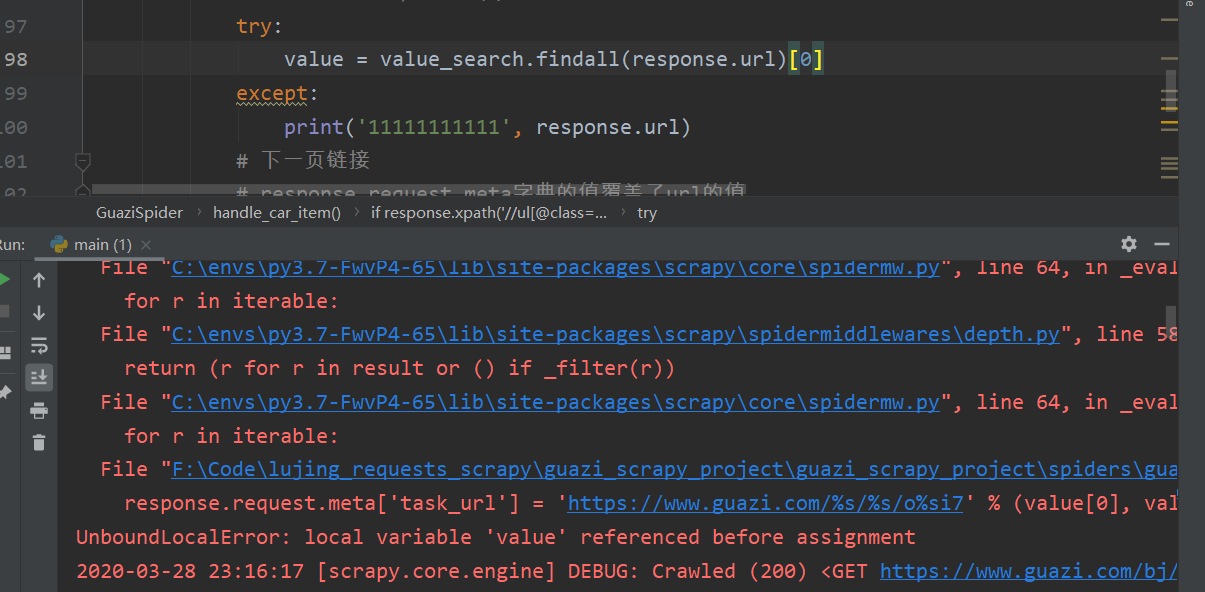Restore the Run window layout
This screenshot has height=592, width=1205.
(4, 351)
